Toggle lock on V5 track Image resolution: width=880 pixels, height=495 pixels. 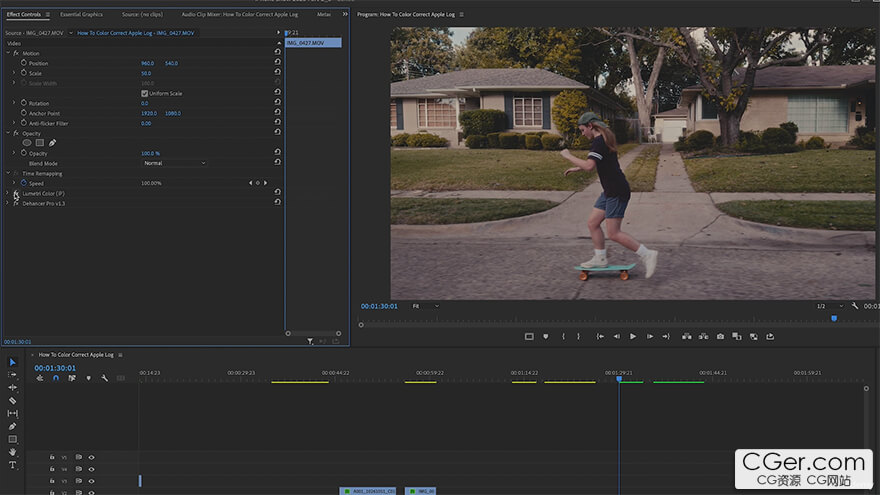(52, 457)
